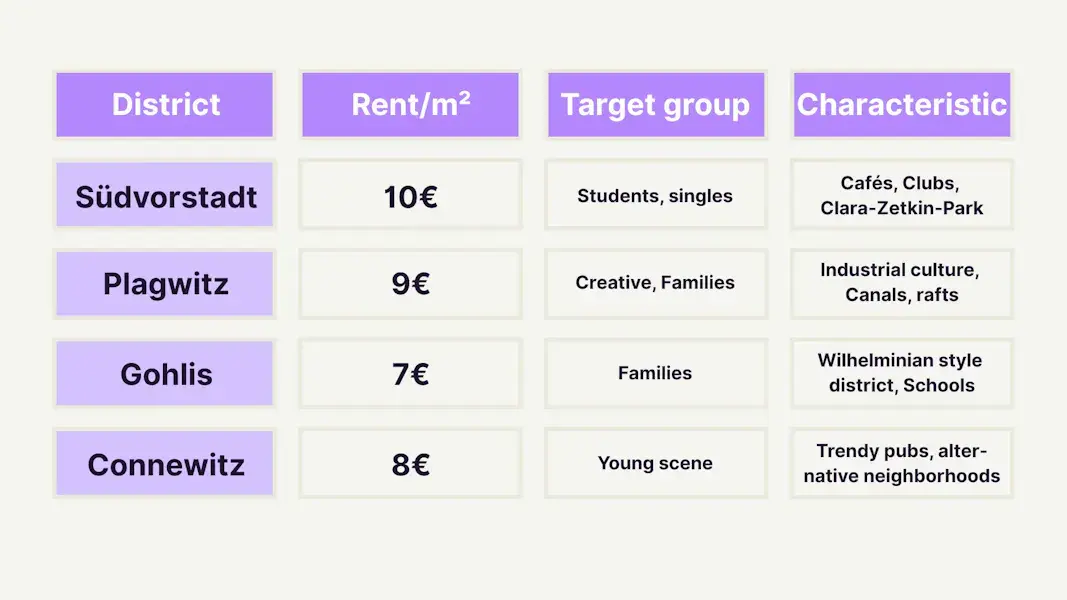Click the Students, singles cell

[x=656, y=195]
